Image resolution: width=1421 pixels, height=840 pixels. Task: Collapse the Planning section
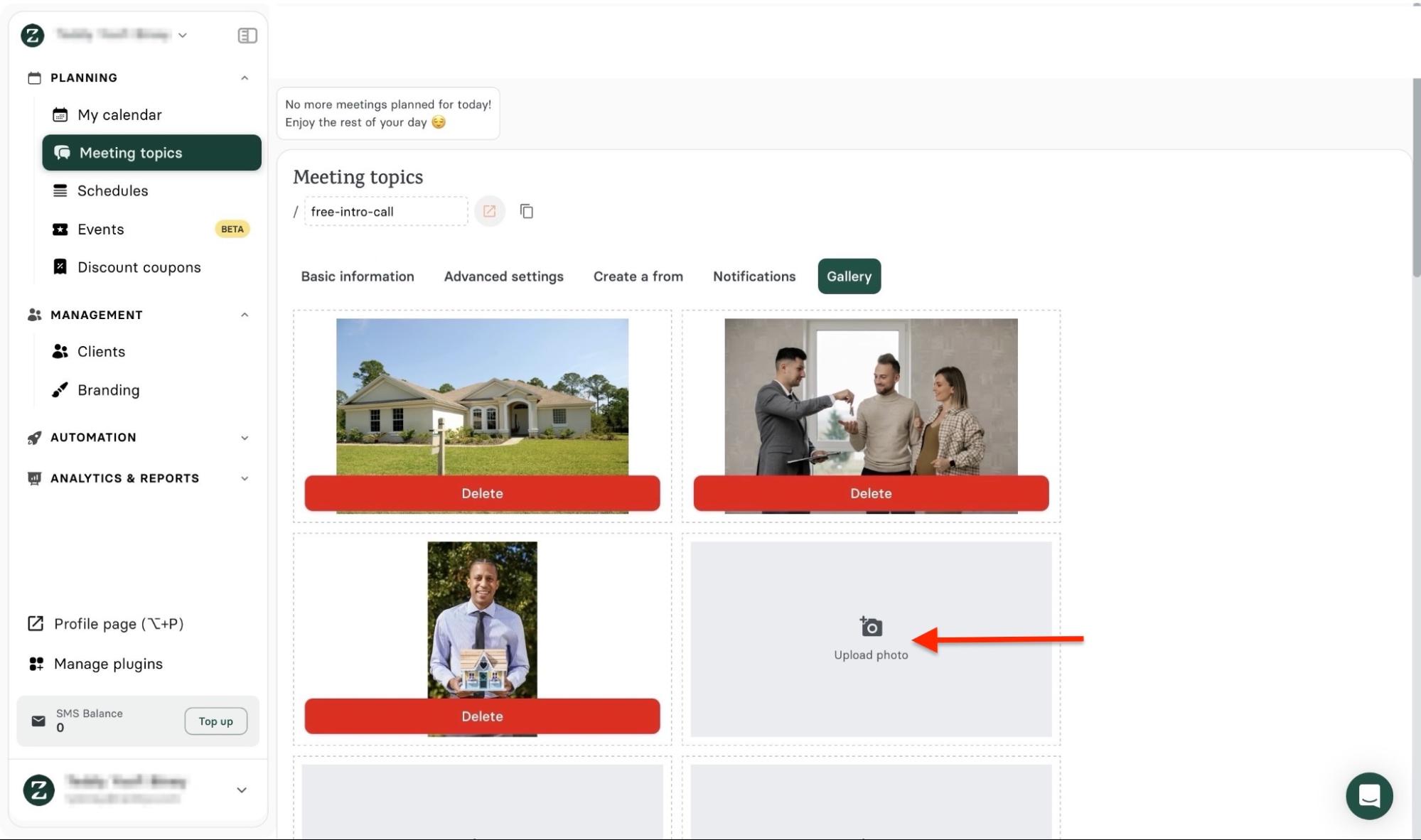point(245,77)
